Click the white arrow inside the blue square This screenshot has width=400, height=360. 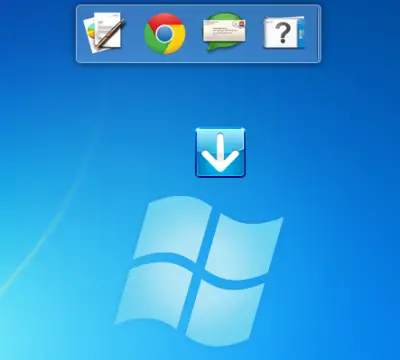pyautogui.click(x=220, y=153)
